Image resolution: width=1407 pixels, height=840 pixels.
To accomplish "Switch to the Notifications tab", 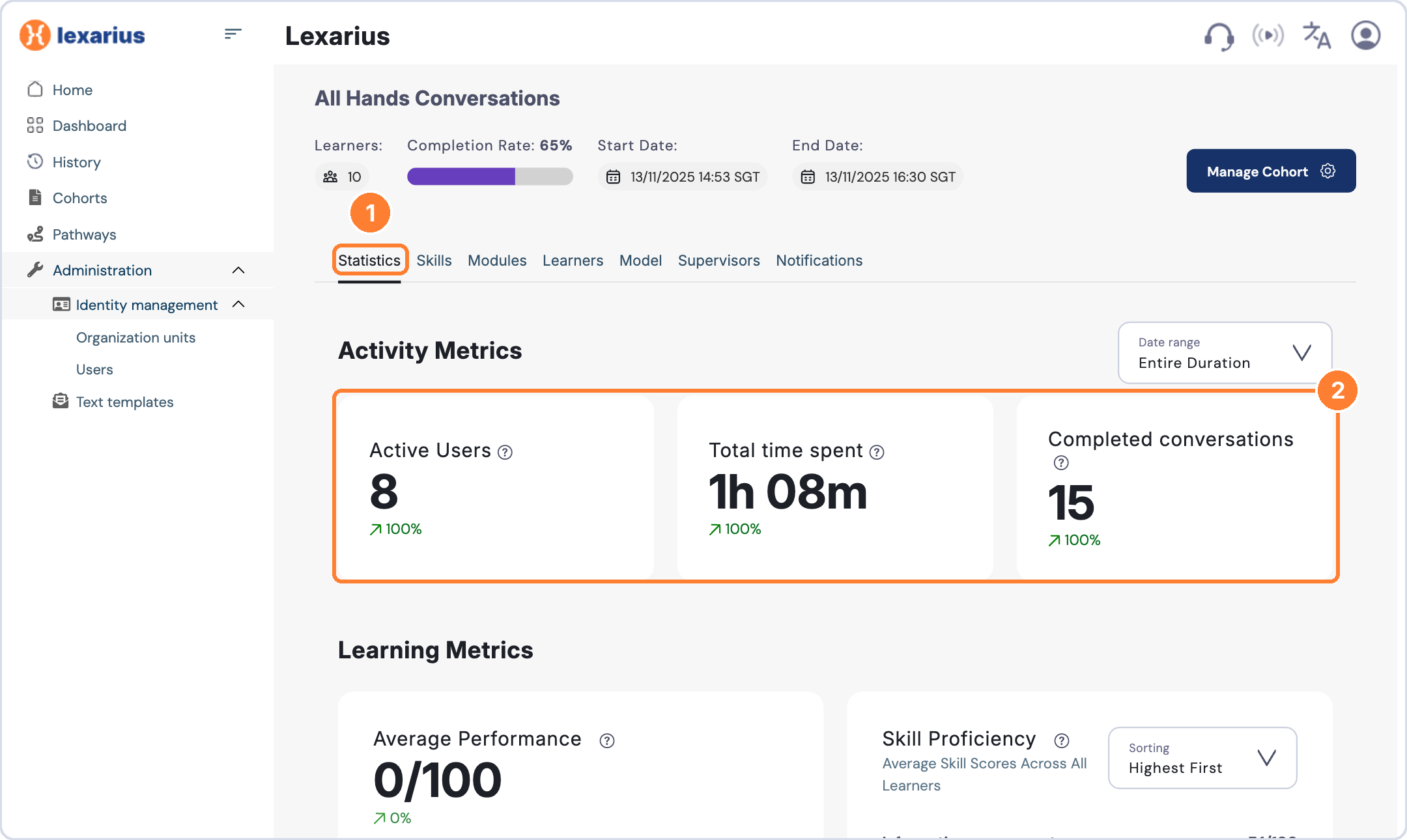I will pyautogui.click(x=819, y=260).
